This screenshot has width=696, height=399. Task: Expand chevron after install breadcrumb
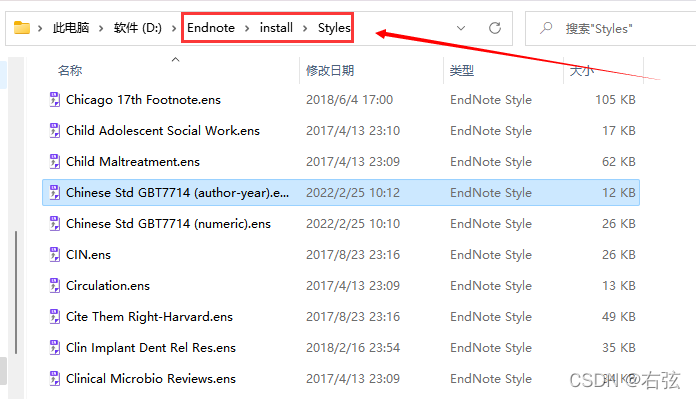(305, 28)
